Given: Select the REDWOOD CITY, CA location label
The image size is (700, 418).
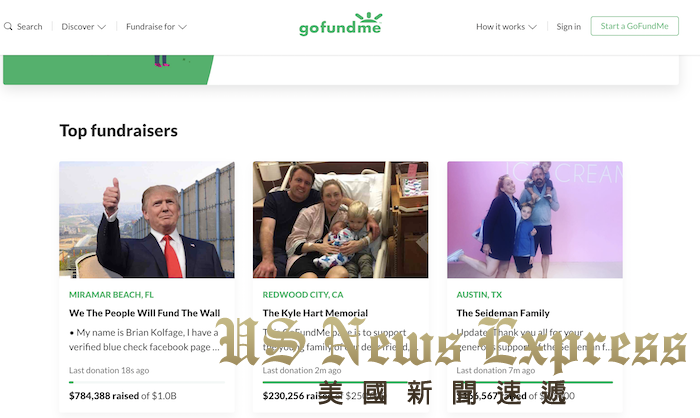Looking at the screenshot, I should pyautogui.click(x=303, y=295).
